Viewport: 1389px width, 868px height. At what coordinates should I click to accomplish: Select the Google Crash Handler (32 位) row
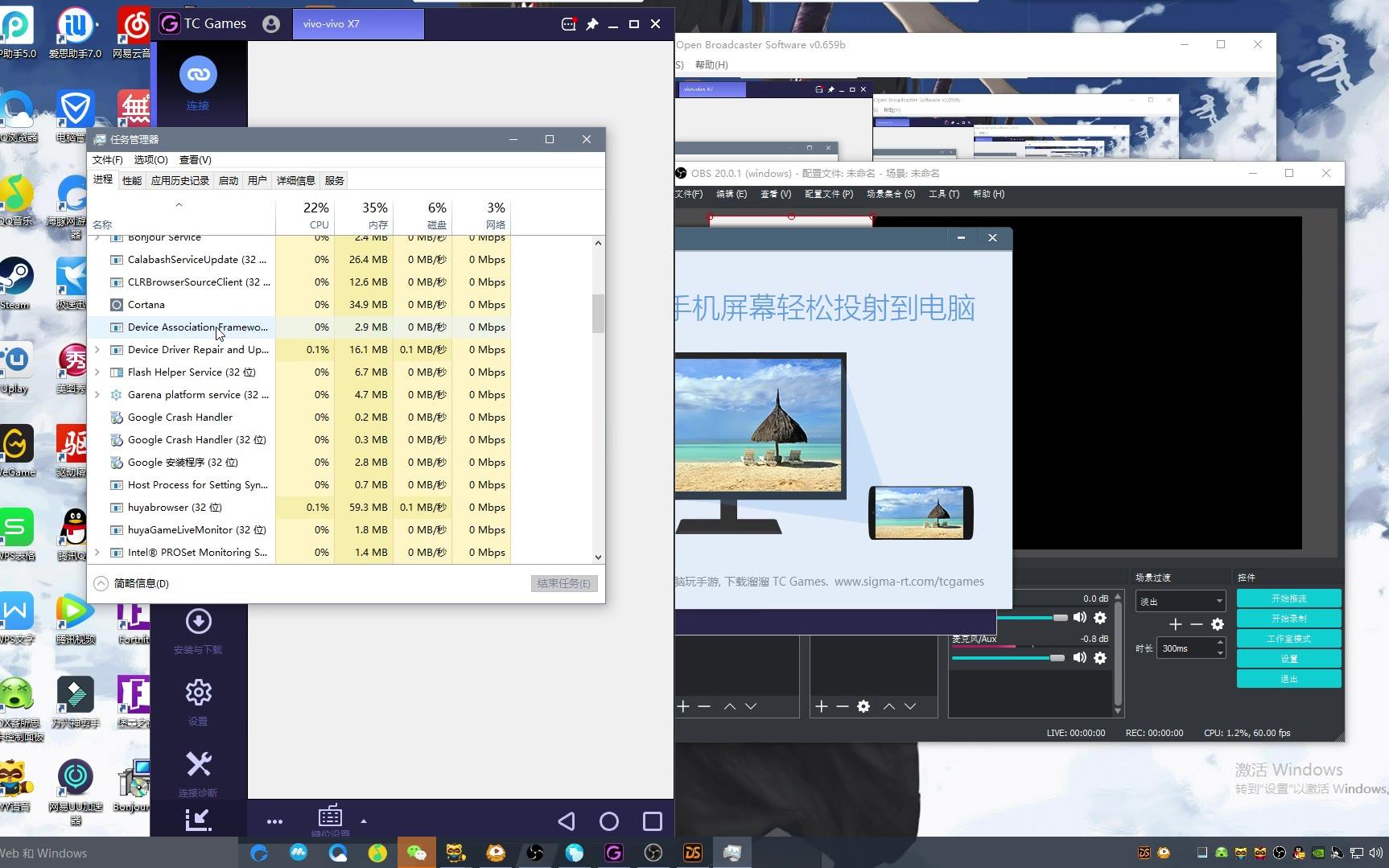(299, 440)
